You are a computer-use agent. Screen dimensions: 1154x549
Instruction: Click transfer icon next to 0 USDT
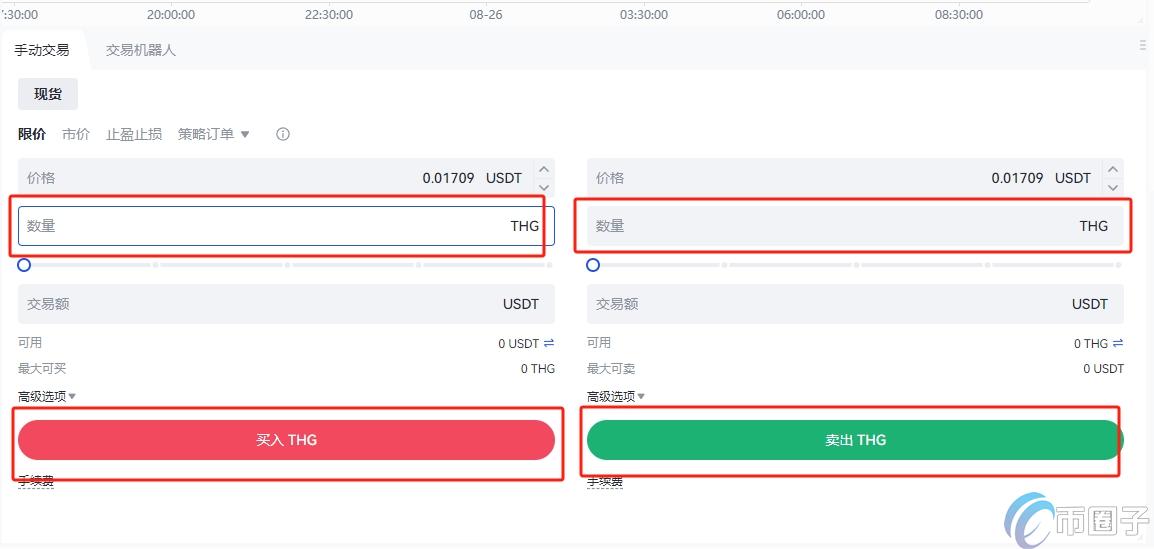tap(549, 343)
